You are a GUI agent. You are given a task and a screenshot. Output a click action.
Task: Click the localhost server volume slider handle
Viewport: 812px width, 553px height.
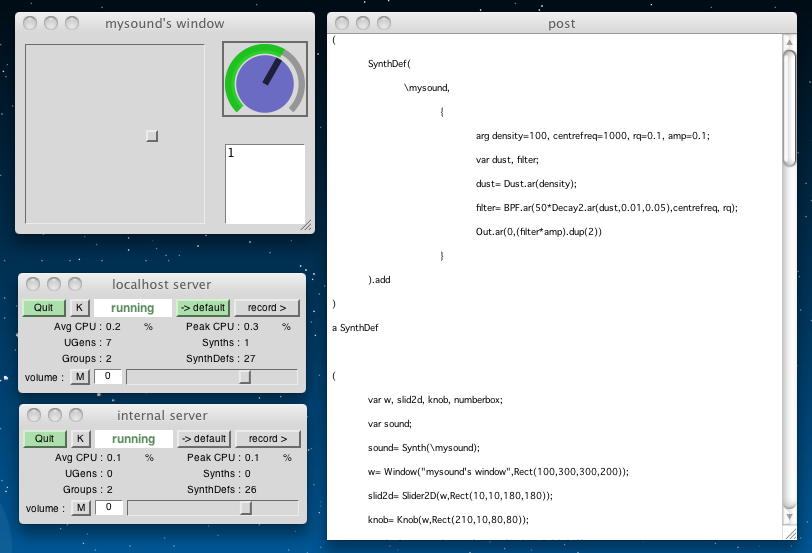[x=245, y=377]
